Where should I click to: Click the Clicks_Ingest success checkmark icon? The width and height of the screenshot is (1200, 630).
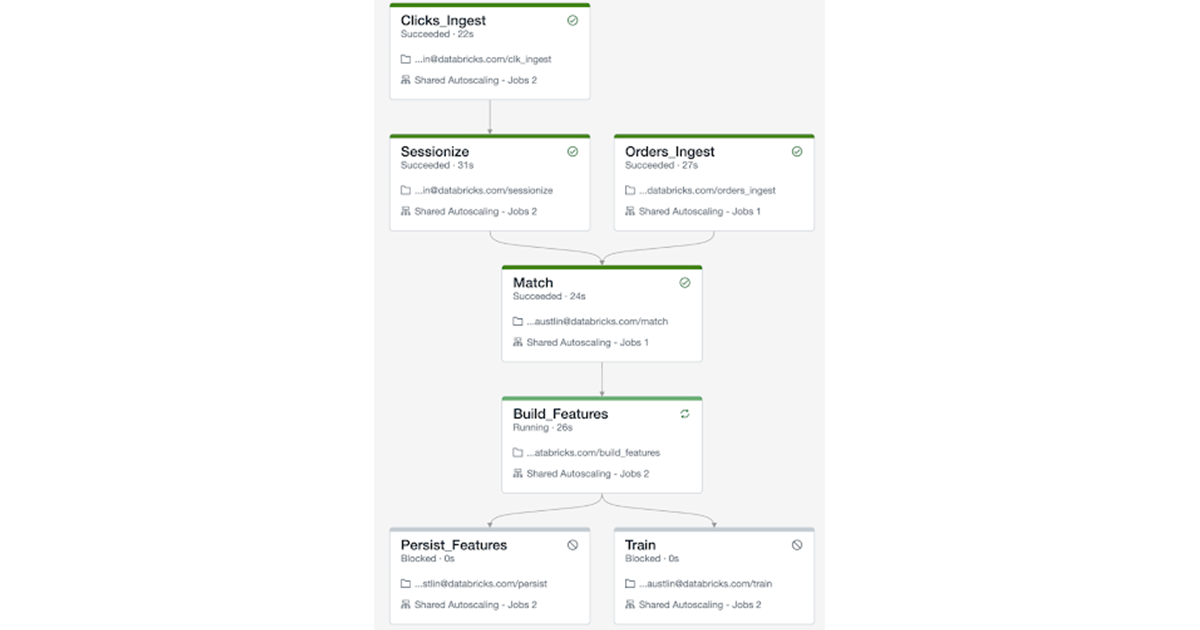point(573,20)
